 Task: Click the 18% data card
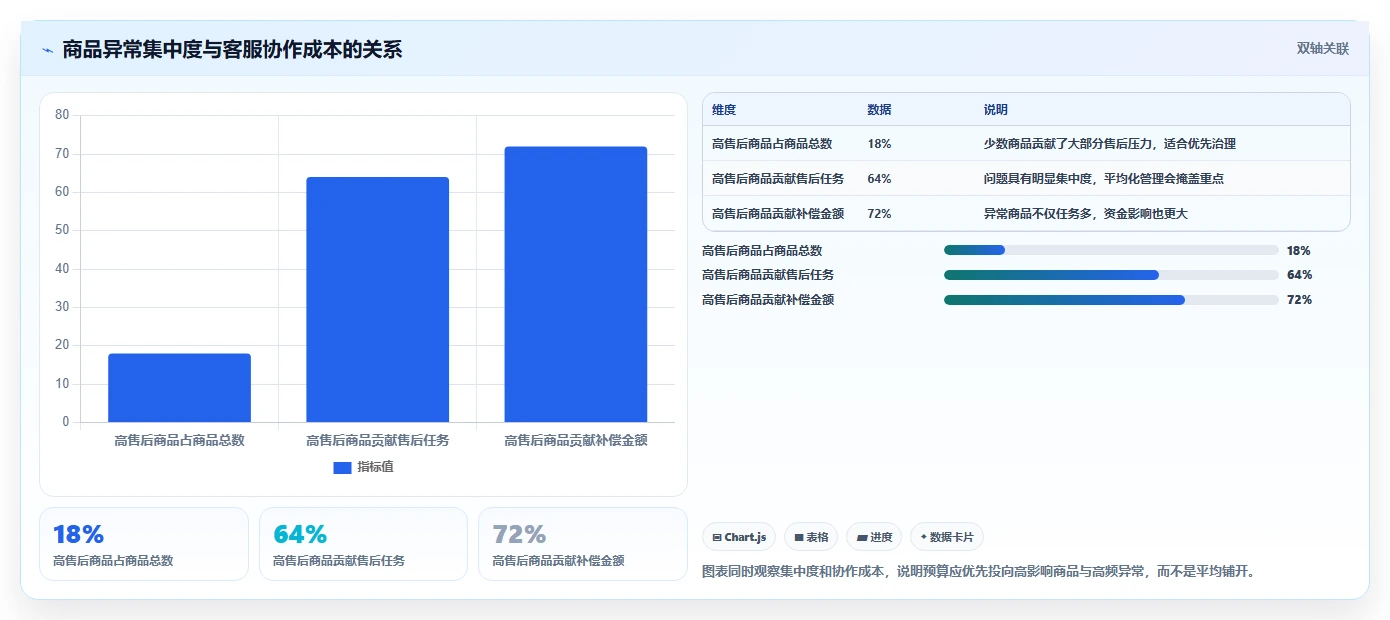(144, 544)
